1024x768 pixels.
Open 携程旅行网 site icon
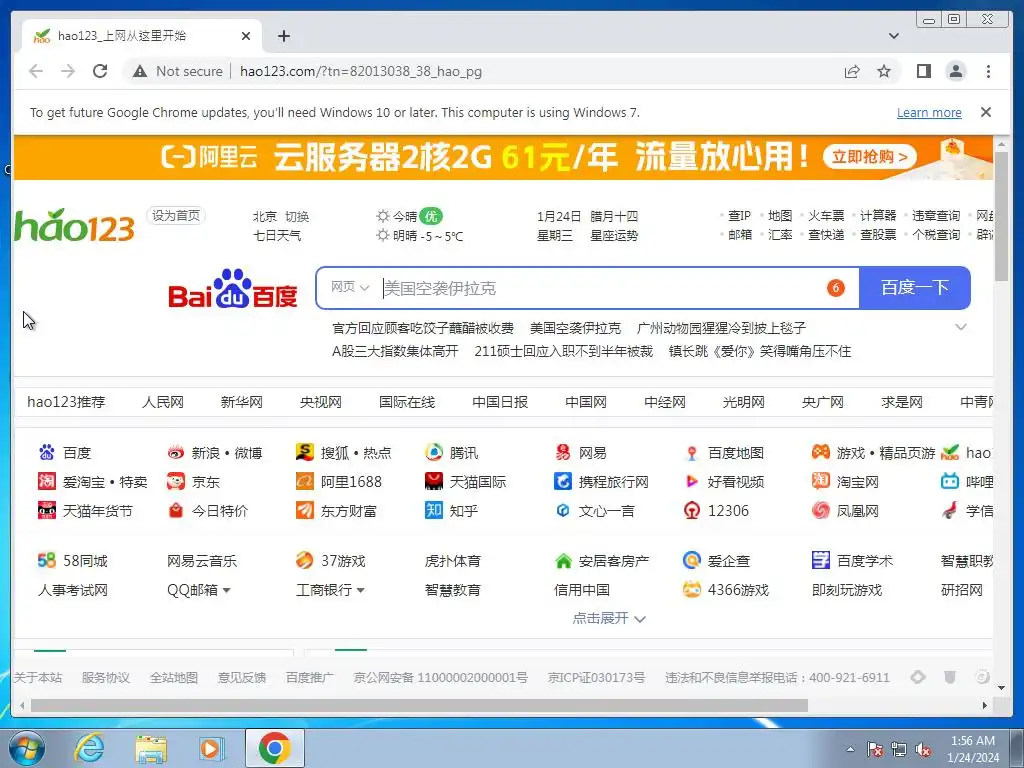coord(563,481)
